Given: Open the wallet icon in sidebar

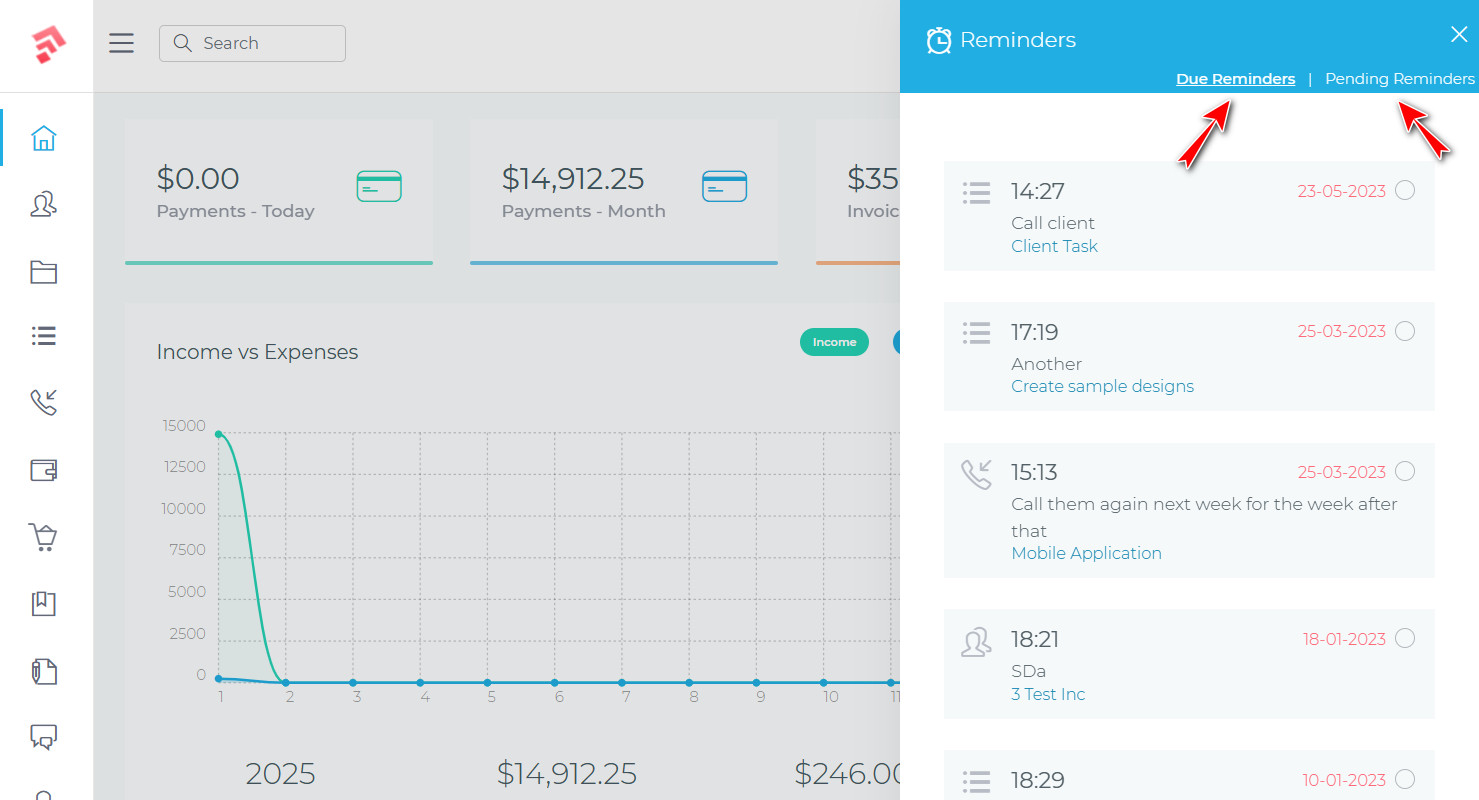Looking at the screenshot, I should [x=43, y=470].
